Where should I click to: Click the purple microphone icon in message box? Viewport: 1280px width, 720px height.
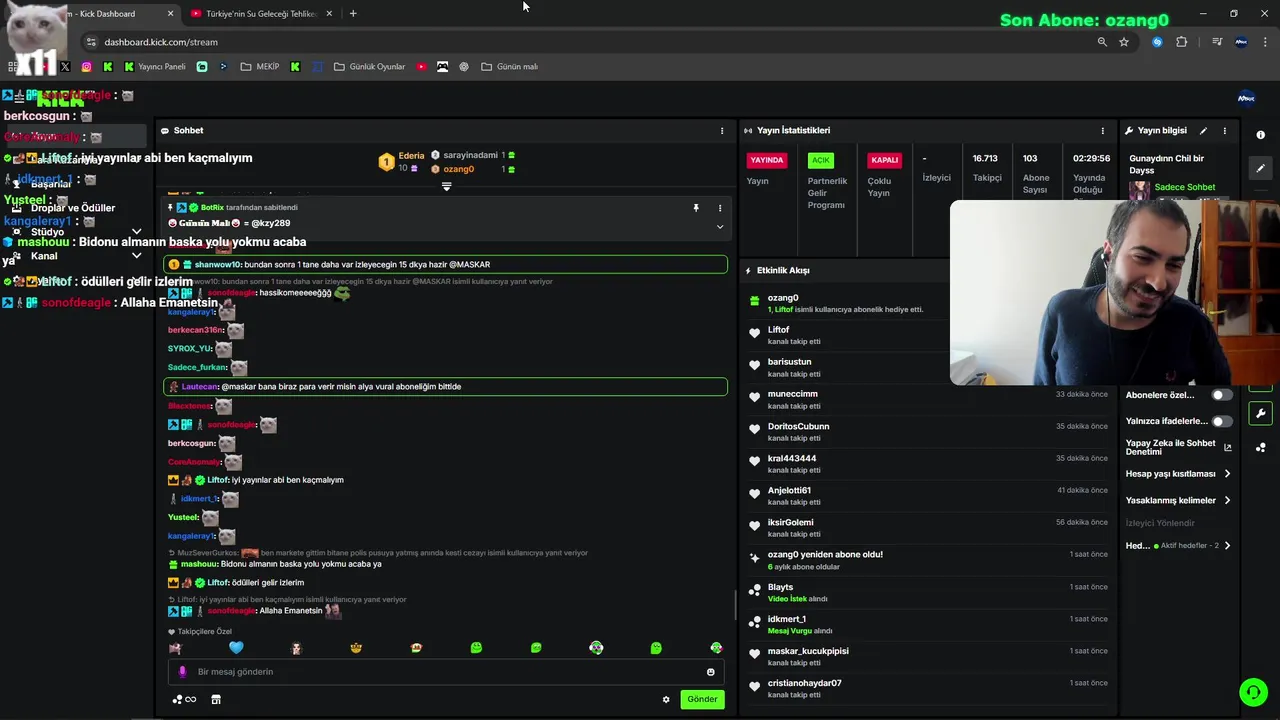182,672
